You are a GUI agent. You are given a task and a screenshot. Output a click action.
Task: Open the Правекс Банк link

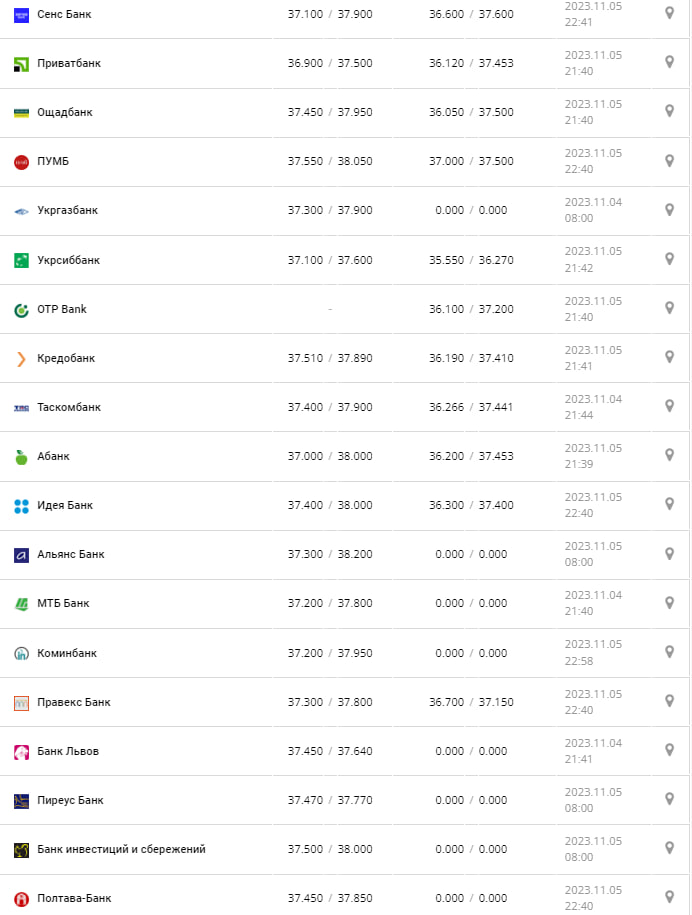(x=74, y=702)
